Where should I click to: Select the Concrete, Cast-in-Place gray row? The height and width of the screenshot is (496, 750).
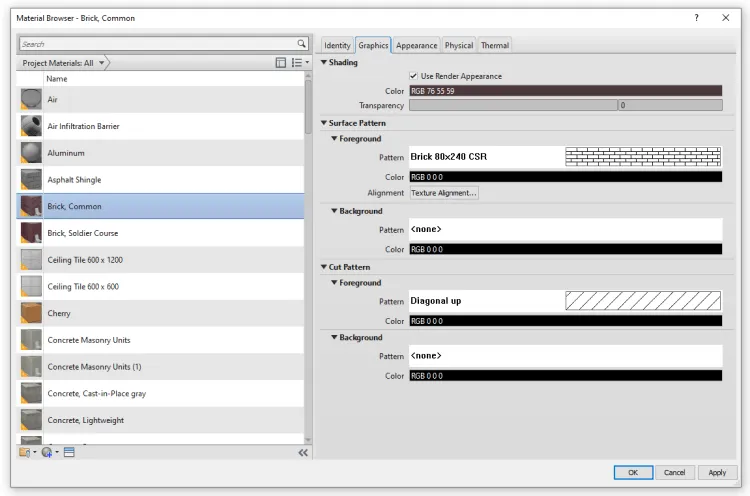pyautogui.click(x=160, y=394)
